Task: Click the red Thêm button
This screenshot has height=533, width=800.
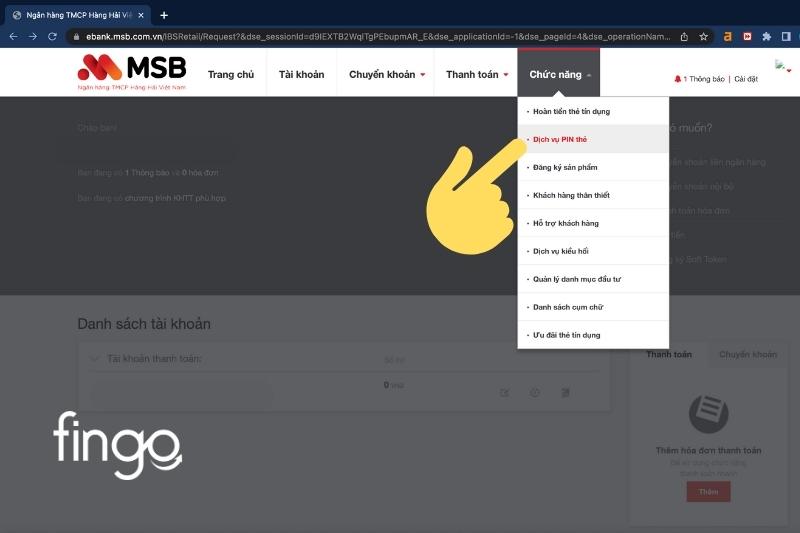Action: coord(708,492)
